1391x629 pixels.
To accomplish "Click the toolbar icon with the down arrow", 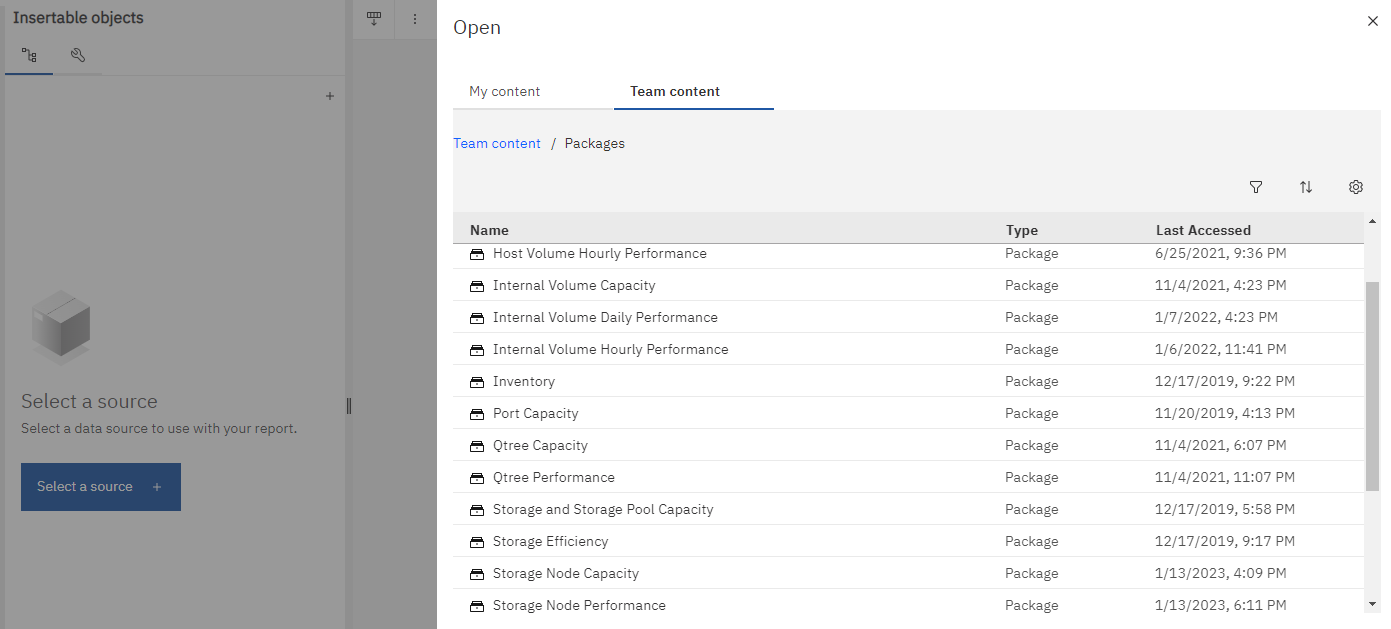I will coord(374,19).
